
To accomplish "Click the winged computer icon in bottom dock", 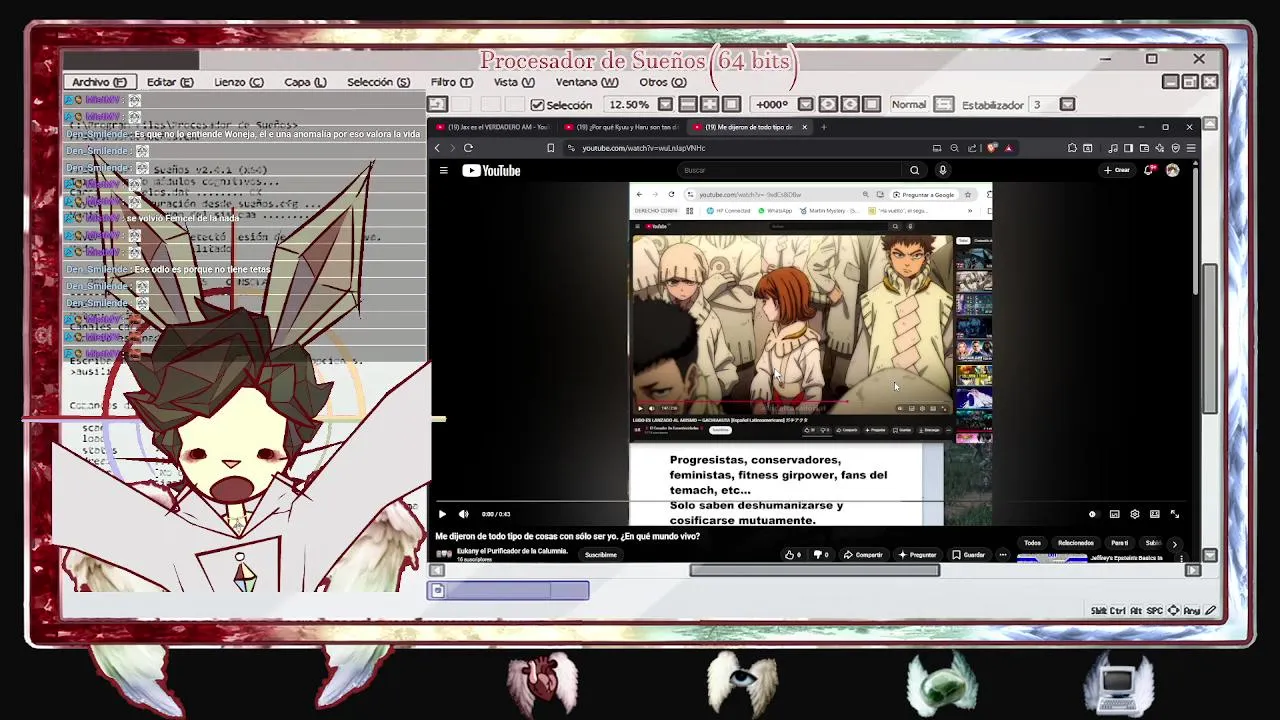I will tap(1118, 683).
